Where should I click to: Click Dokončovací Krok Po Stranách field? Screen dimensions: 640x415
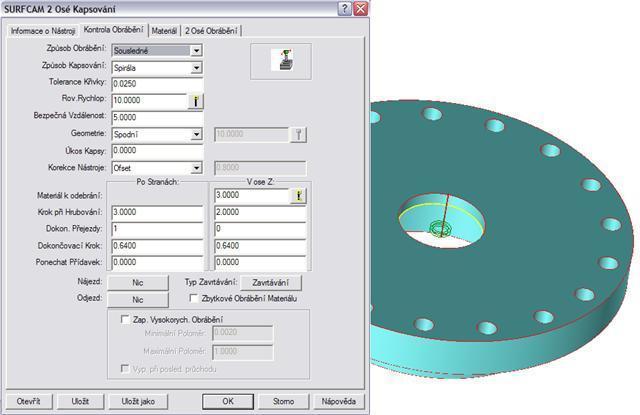pyautogui.click(x=158, y=246)
